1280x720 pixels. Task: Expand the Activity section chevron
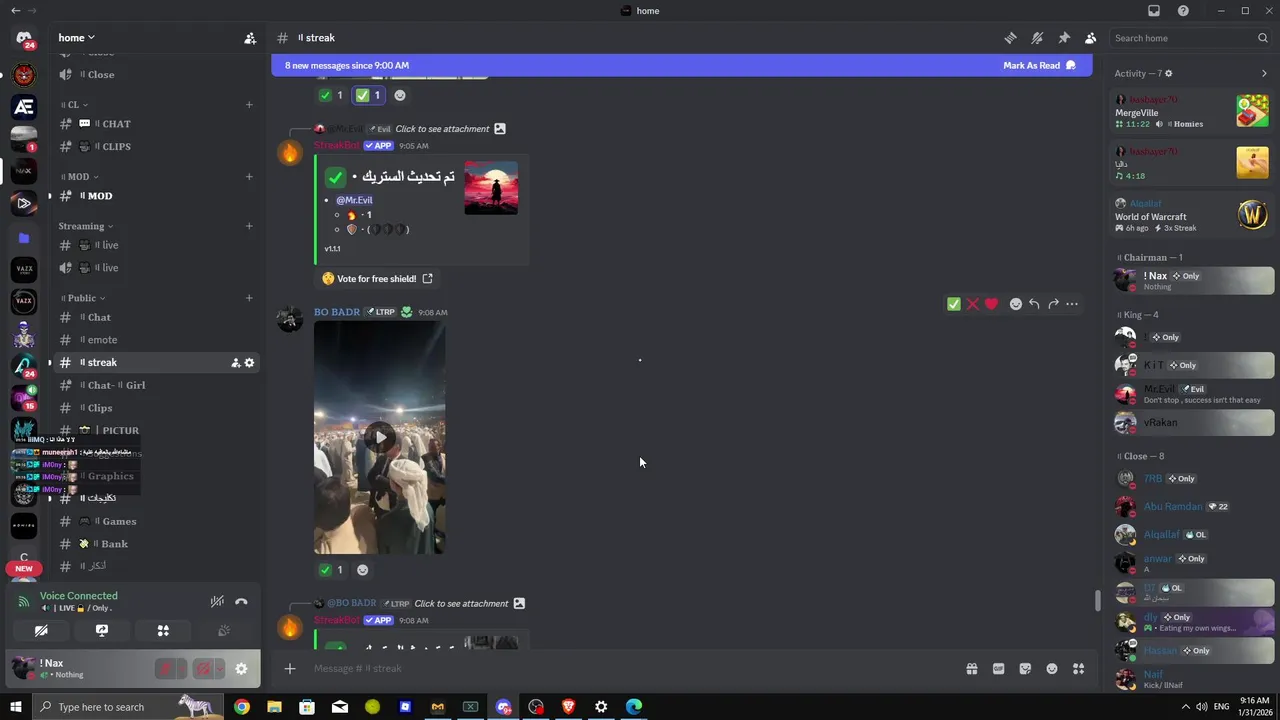pos(1264,73)
